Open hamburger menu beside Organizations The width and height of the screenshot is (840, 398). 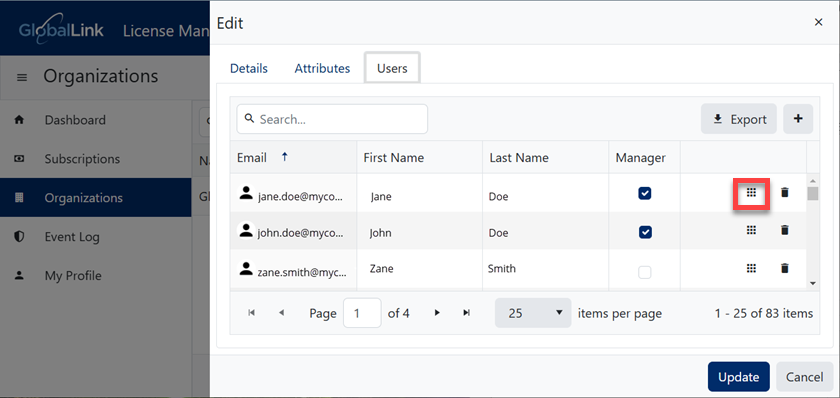[x=22, y=78]
